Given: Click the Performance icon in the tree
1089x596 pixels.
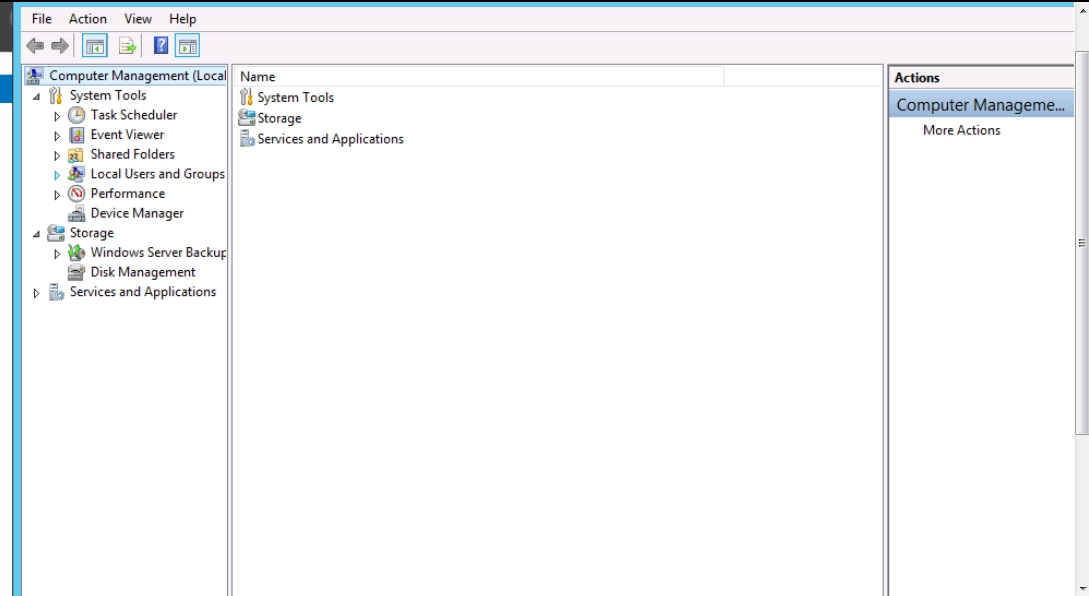Looking at the screenshot, I should point(76,194).
